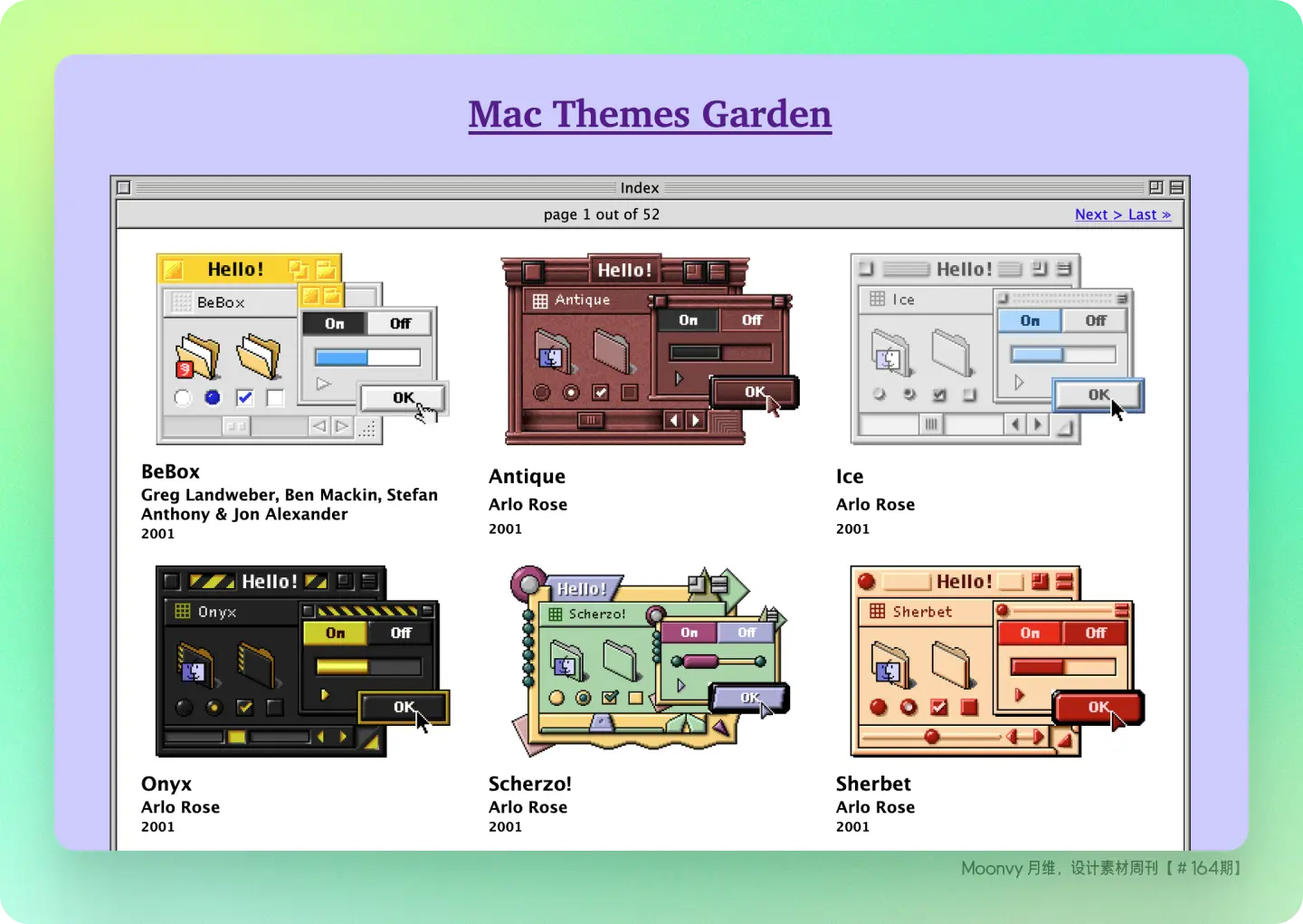The height and width of the screenshot is (924, 1303).
Task: Click the grid icon beside Onyx label
Action: [183, 612]
